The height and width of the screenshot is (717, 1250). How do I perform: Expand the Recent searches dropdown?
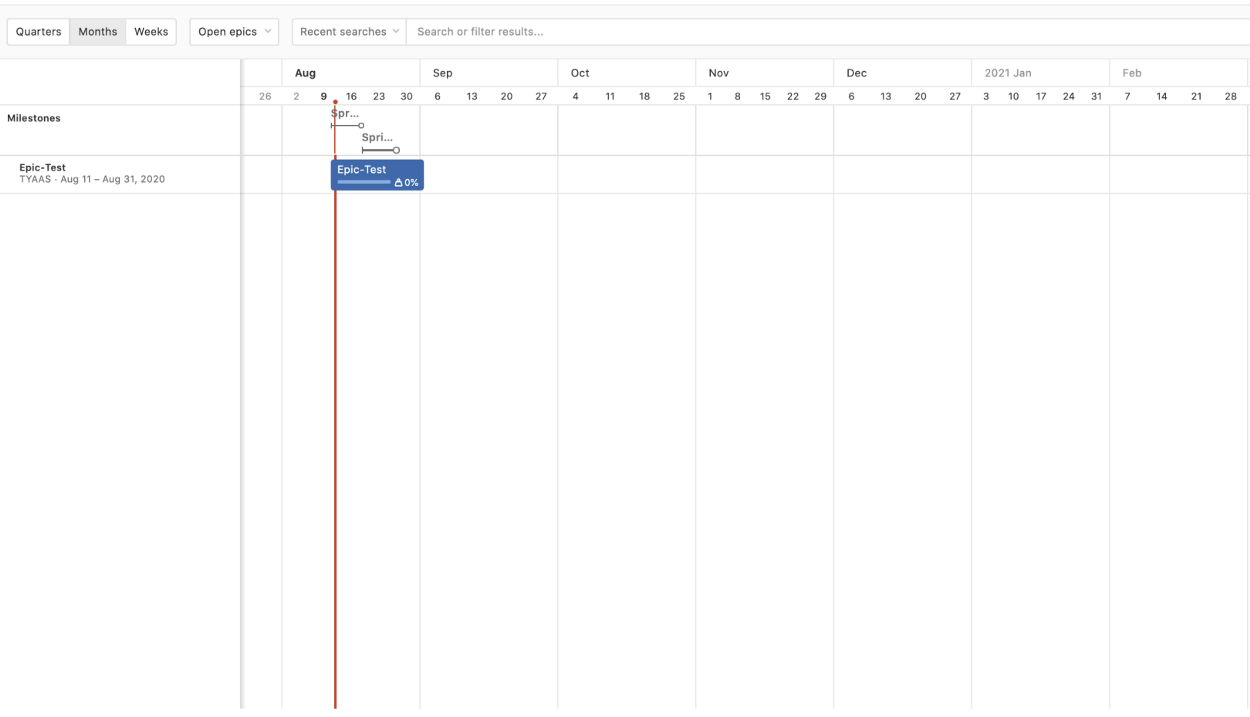click(x=349, y=32)
